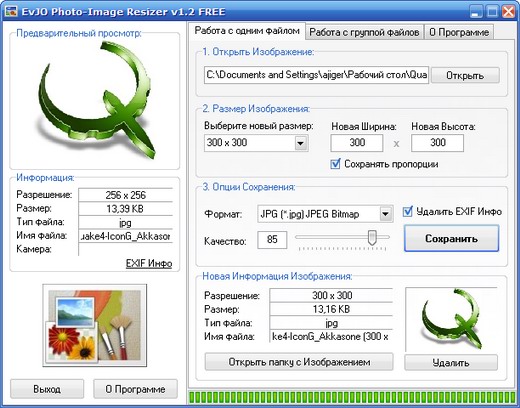
Task: Close the Resizer window
Action: 509,12
